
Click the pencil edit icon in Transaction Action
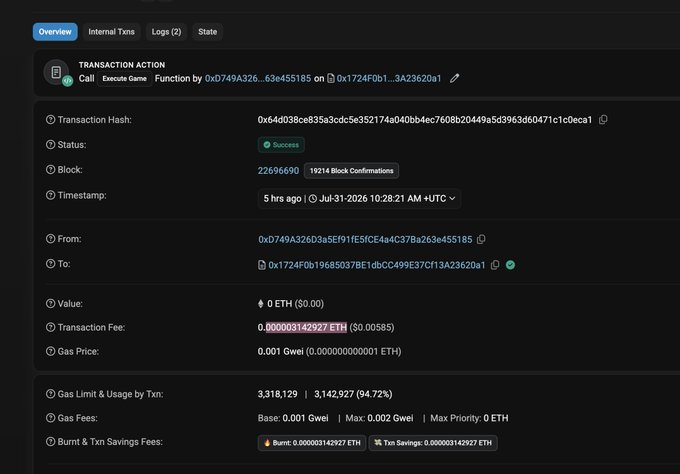point(454,78)
